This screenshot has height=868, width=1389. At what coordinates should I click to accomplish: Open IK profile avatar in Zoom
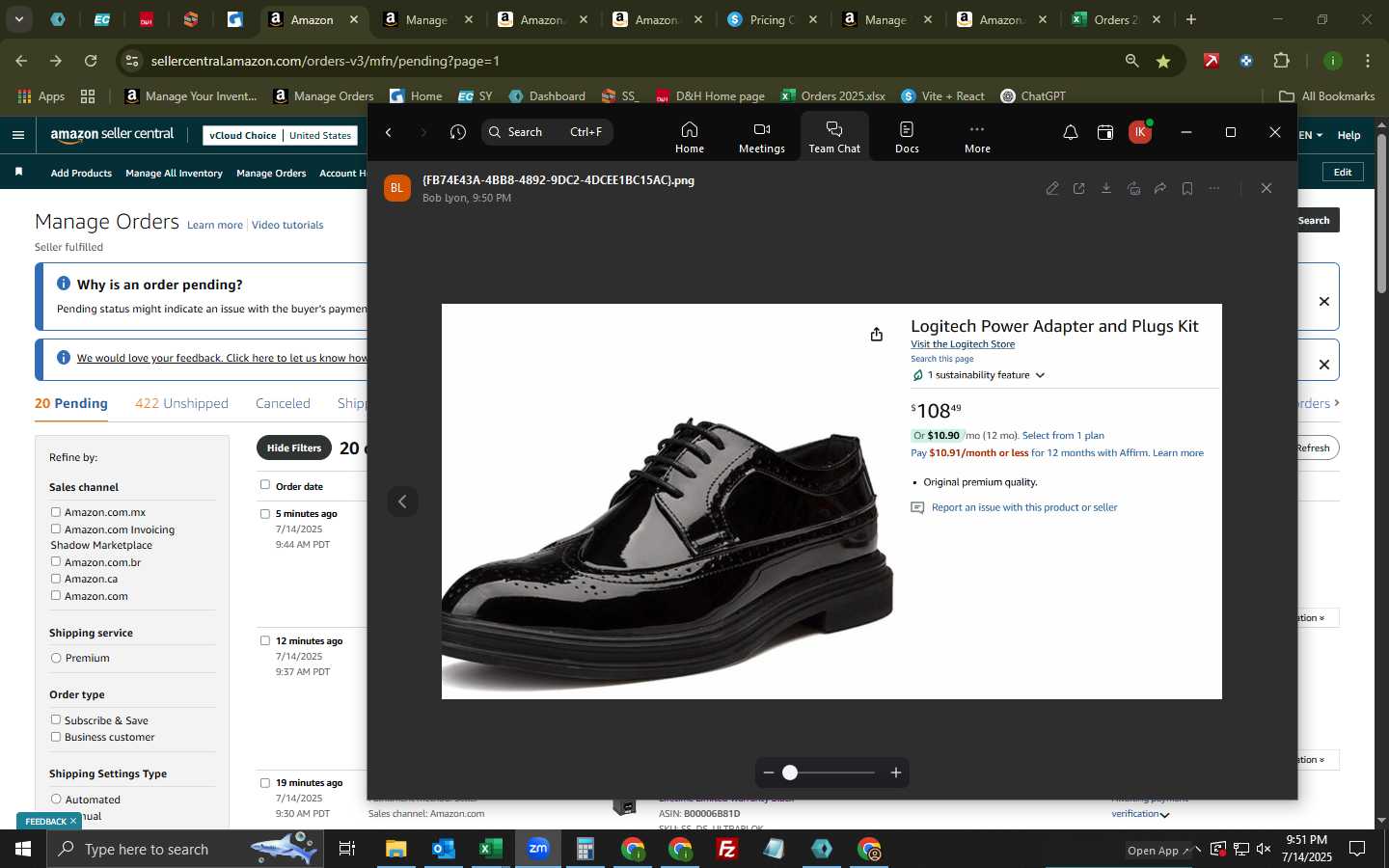click(1140, 132)
